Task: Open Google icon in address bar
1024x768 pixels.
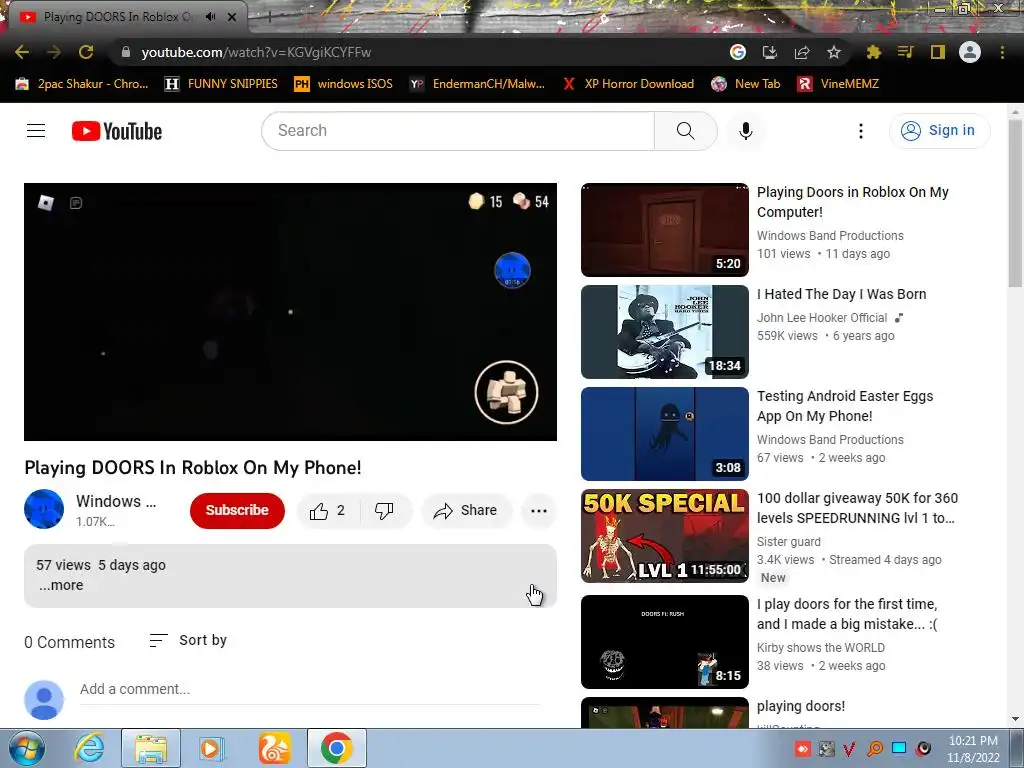Action: pos(738,52)
